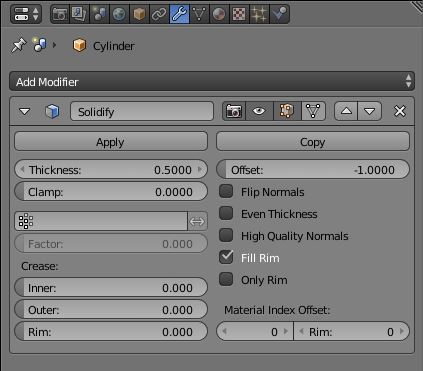The height and width of the screenshot is (371, 423).
Task: Click the Offset slider
Action: [x=313, y=169]
